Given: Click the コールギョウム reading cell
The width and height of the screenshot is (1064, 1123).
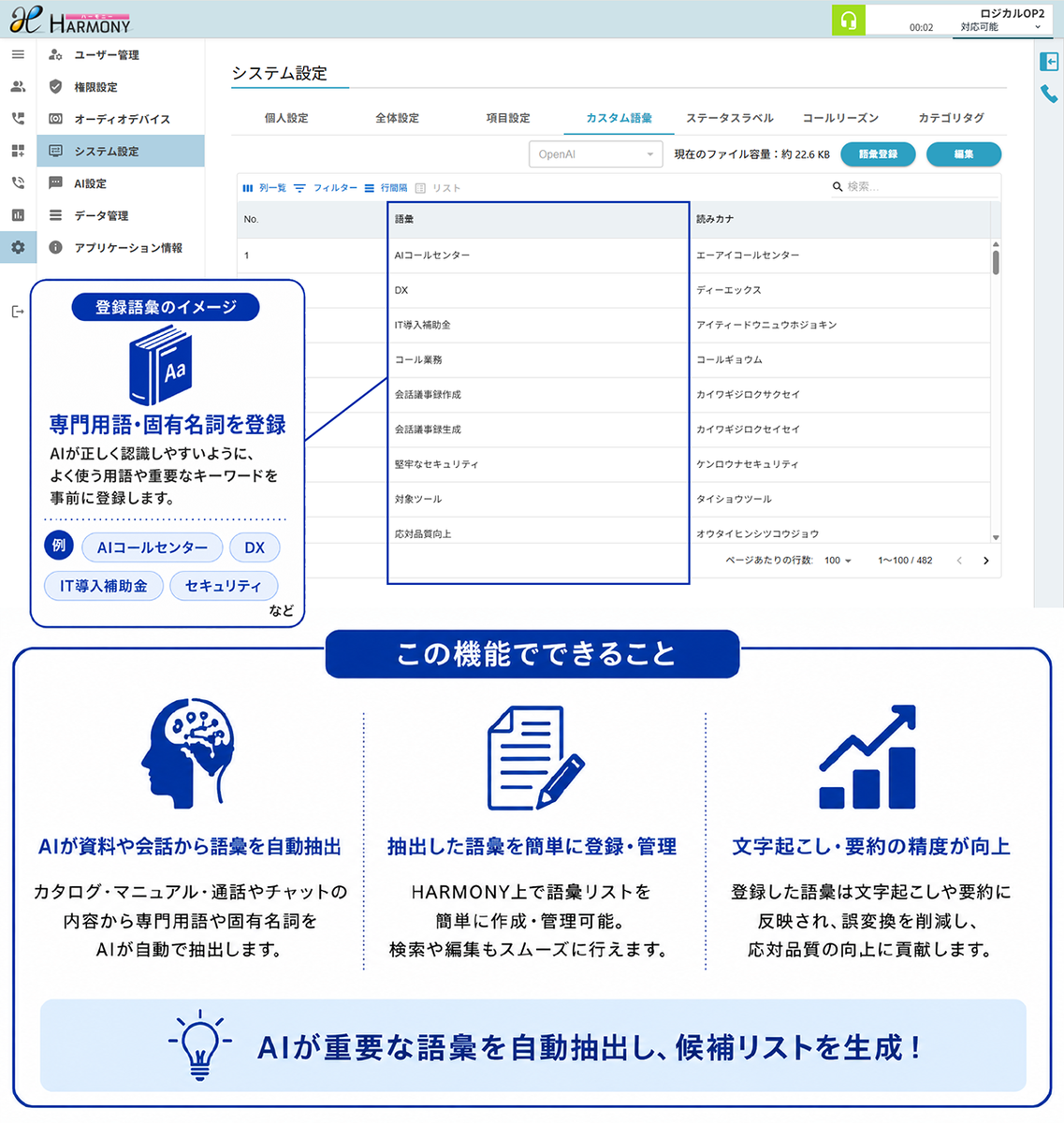Looking at the screenshot, I should pyautogui.click(x=839, y=359).
